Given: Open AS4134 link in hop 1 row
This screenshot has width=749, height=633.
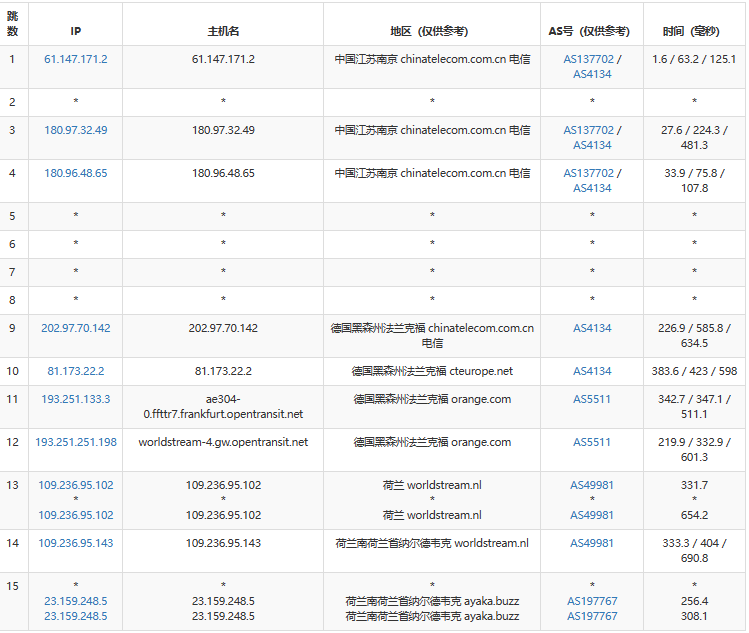Looking at the screenshot, I should pyautogui.click(x=592, y=74).
